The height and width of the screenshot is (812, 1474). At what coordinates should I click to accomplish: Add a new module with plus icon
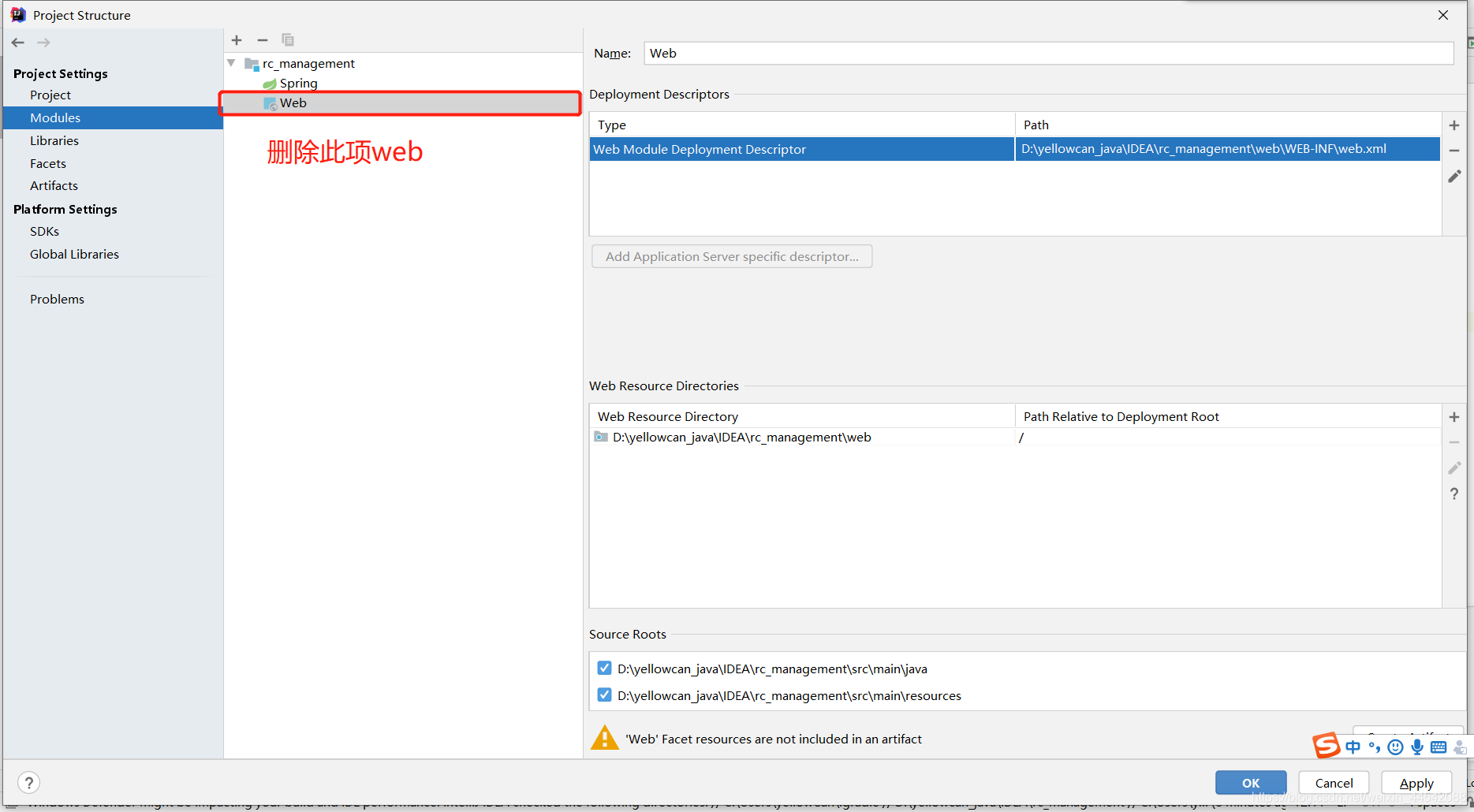click(237, 40)
